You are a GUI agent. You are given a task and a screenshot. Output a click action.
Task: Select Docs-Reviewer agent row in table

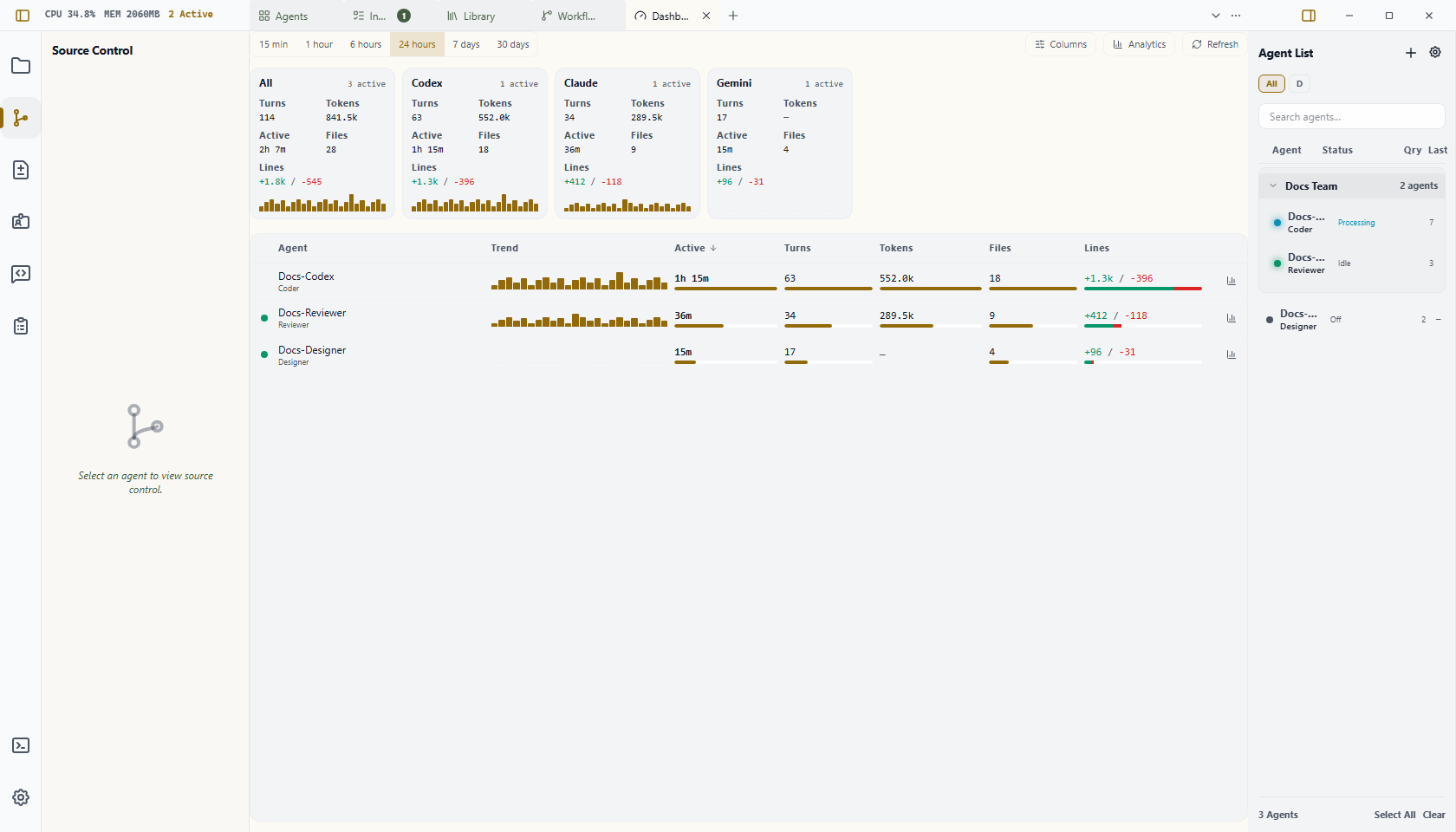[x=749, y=318]
